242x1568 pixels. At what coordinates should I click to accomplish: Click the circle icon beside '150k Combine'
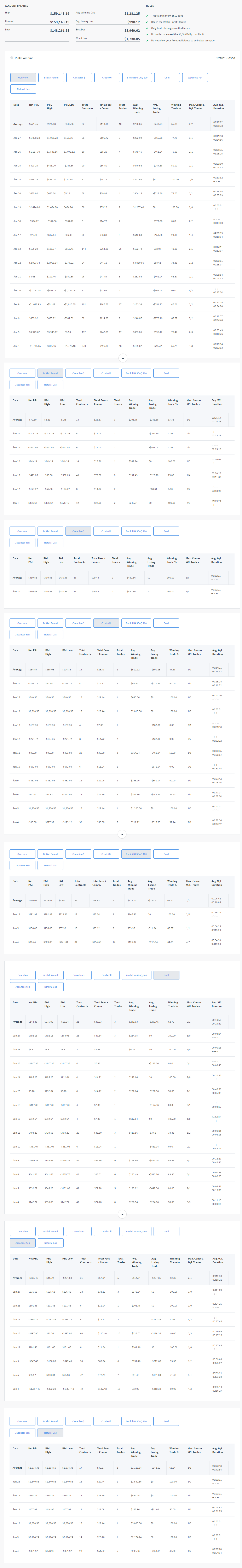(x=12, y=58)
